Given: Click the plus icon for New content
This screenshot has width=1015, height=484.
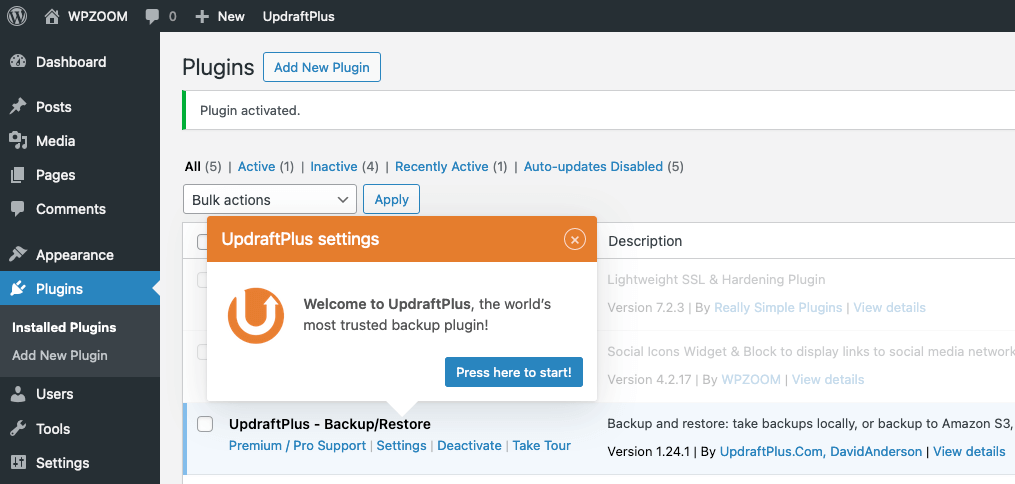Looking at the screenshot, I should (x=202, y=17).
